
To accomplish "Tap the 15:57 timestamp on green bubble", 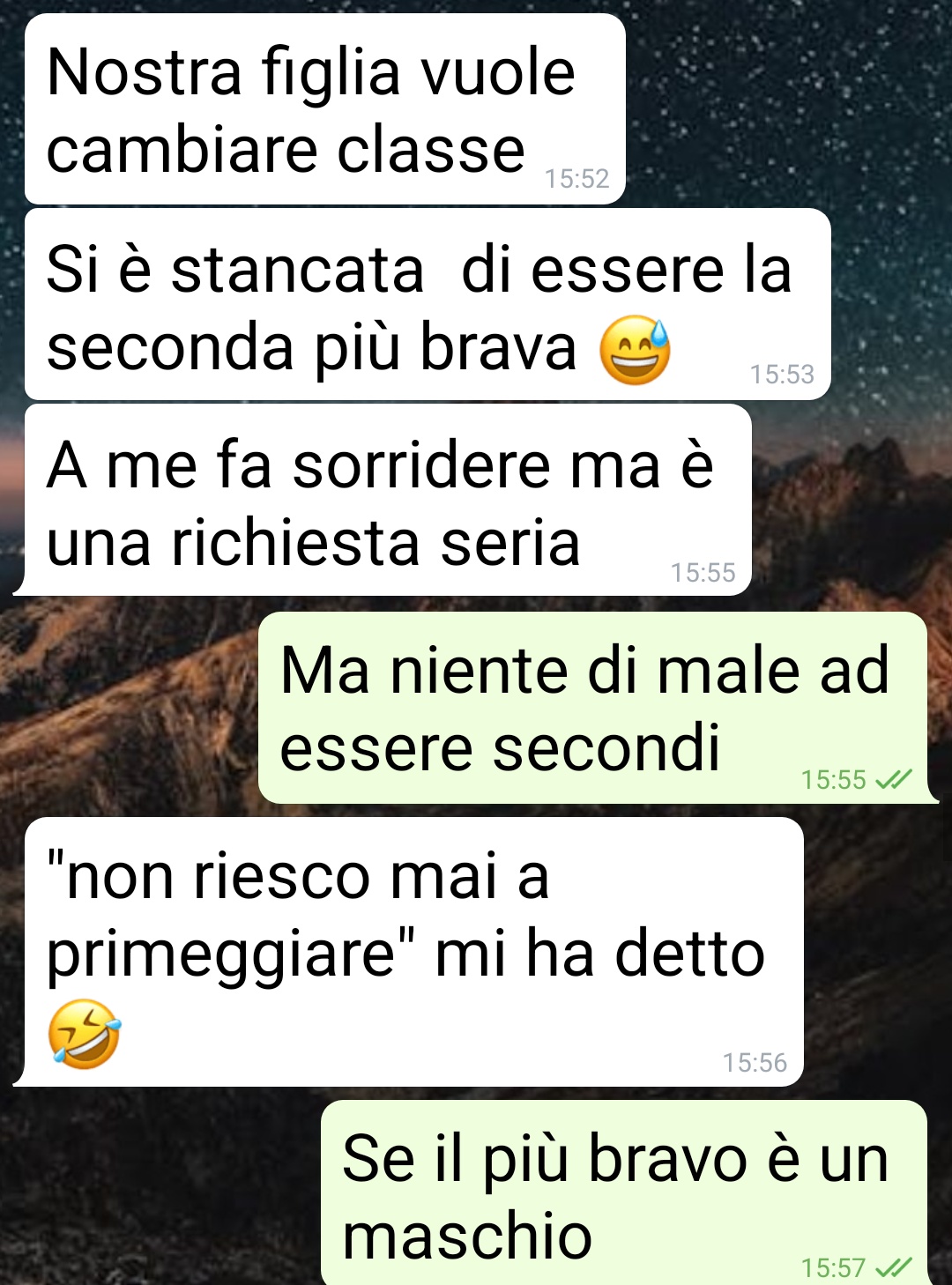I will tap(834, 1268).
